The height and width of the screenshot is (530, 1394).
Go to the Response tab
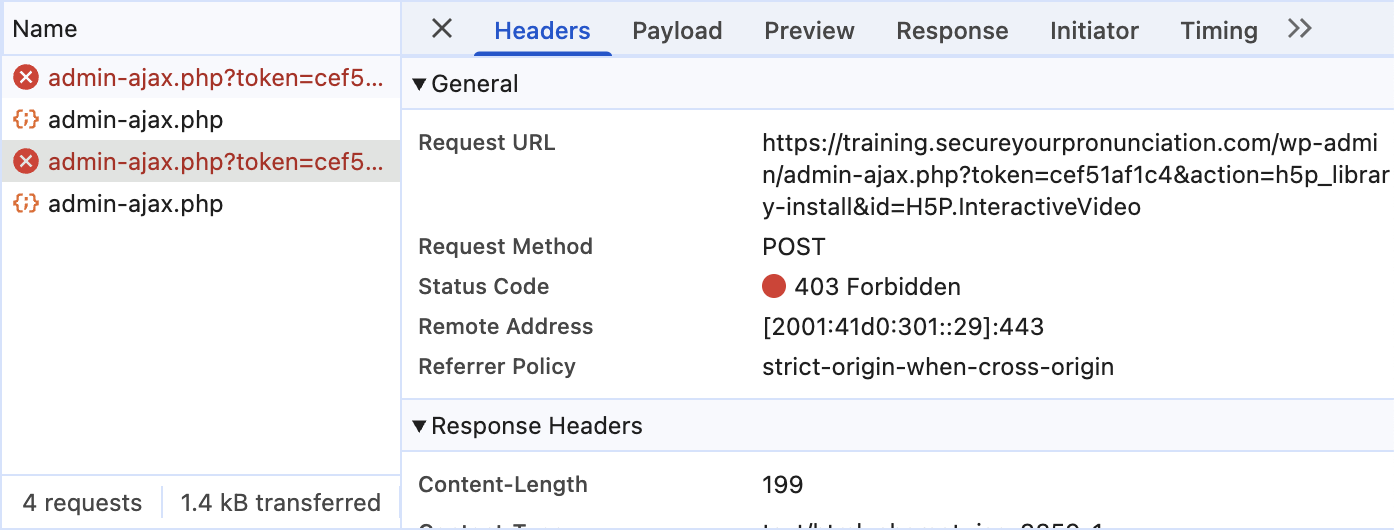click(952, 31)
